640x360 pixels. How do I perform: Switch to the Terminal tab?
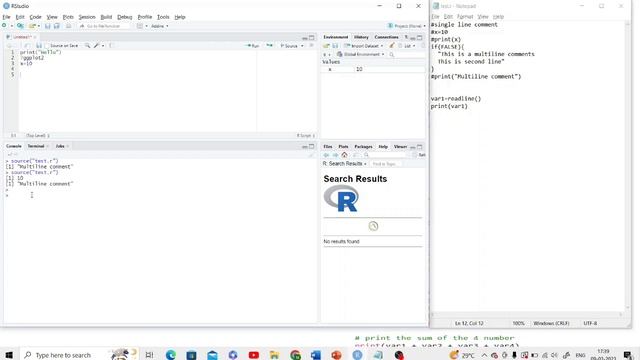pyautogui.click(x=36, y=146)
